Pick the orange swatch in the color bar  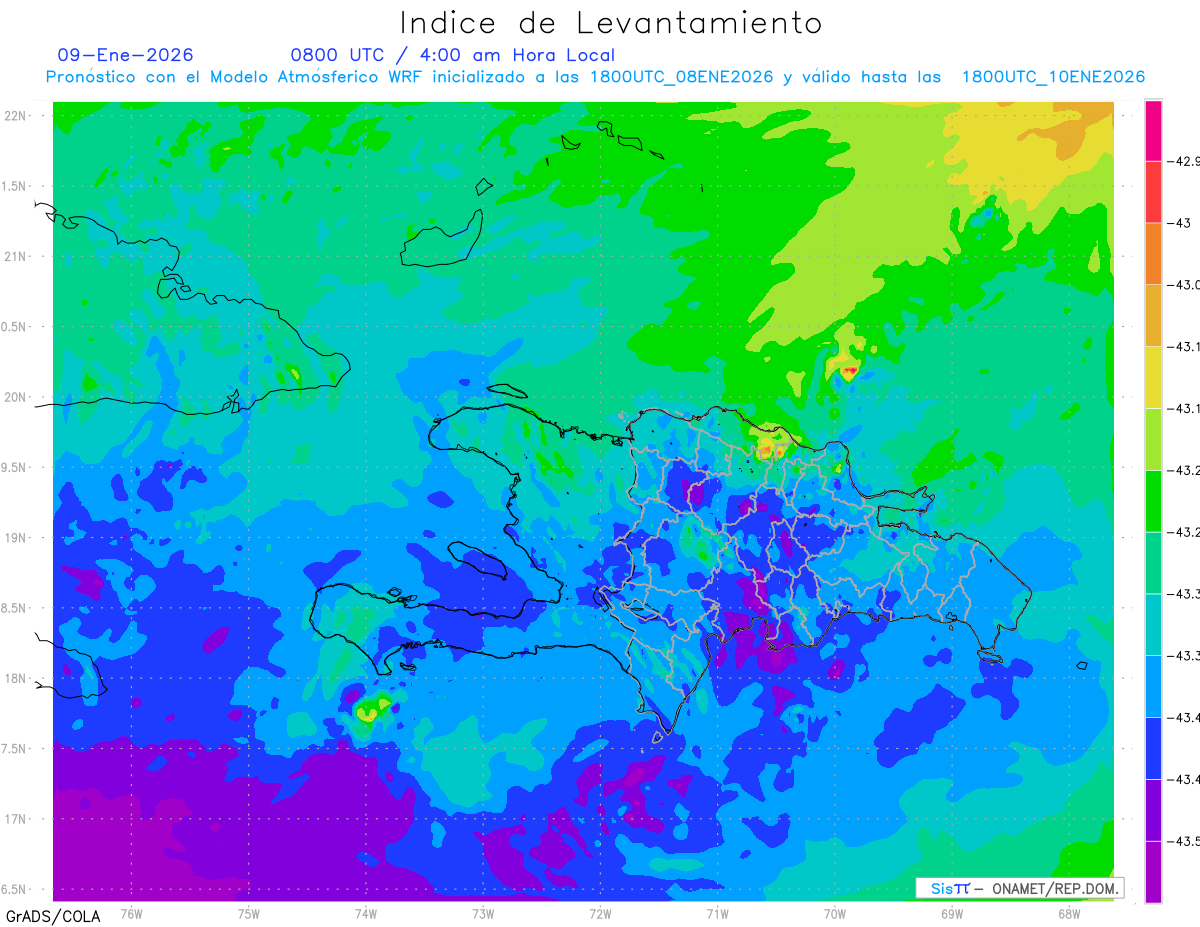(1153, 254)
